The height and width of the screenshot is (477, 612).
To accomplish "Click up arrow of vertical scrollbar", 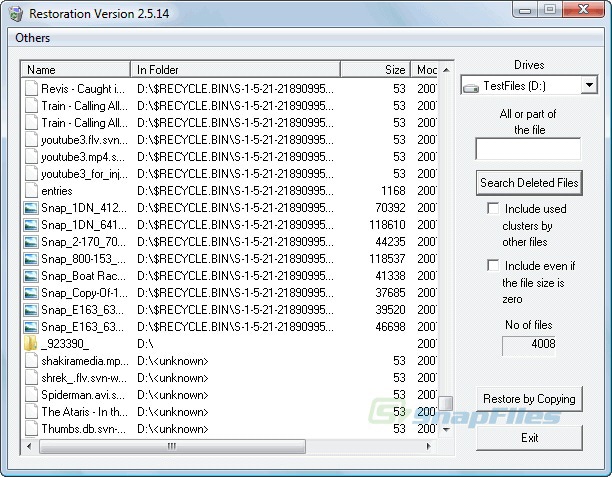I will pos(446,70).
